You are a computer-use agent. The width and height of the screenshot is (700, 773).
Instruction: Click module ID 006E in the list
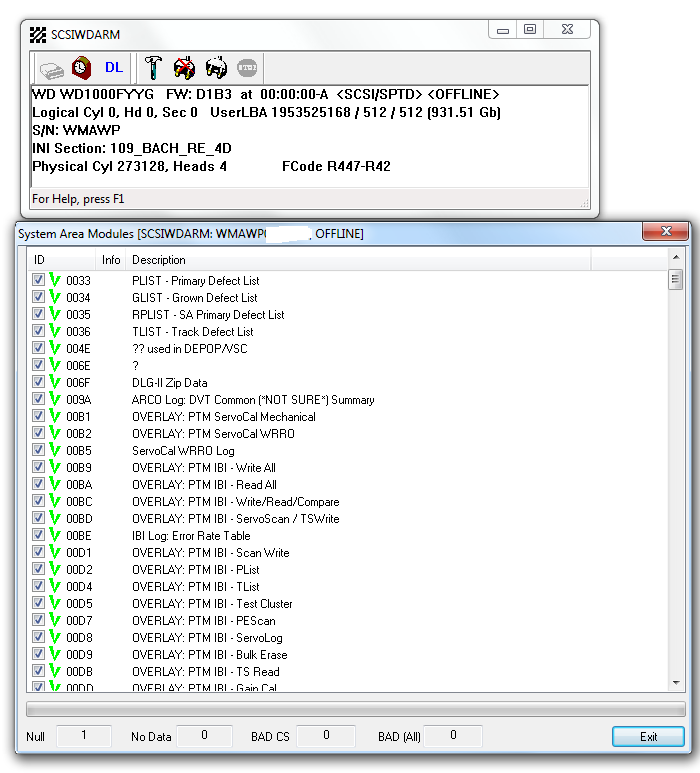pyautogui.click(x=78, y=366)
